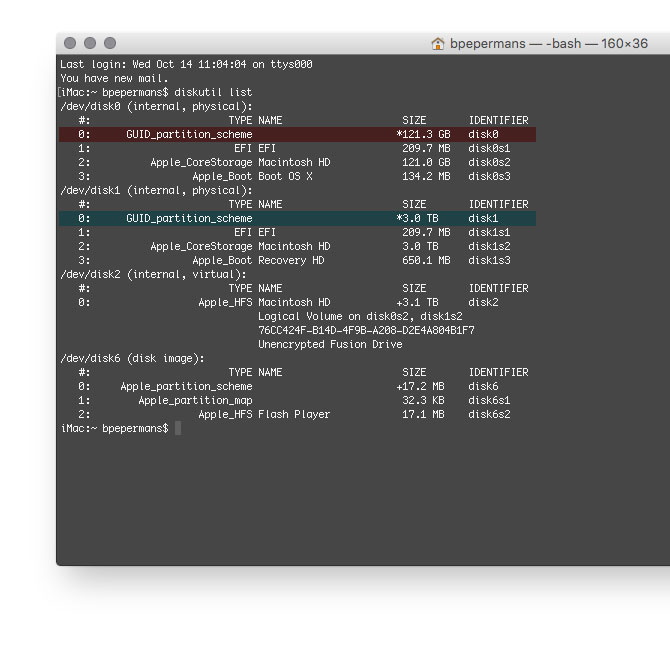Screen dimensions: 670x646
Task: Click 'Apple_HFS' in the disk2 Macintosh HD row
Action: (225, 302)
